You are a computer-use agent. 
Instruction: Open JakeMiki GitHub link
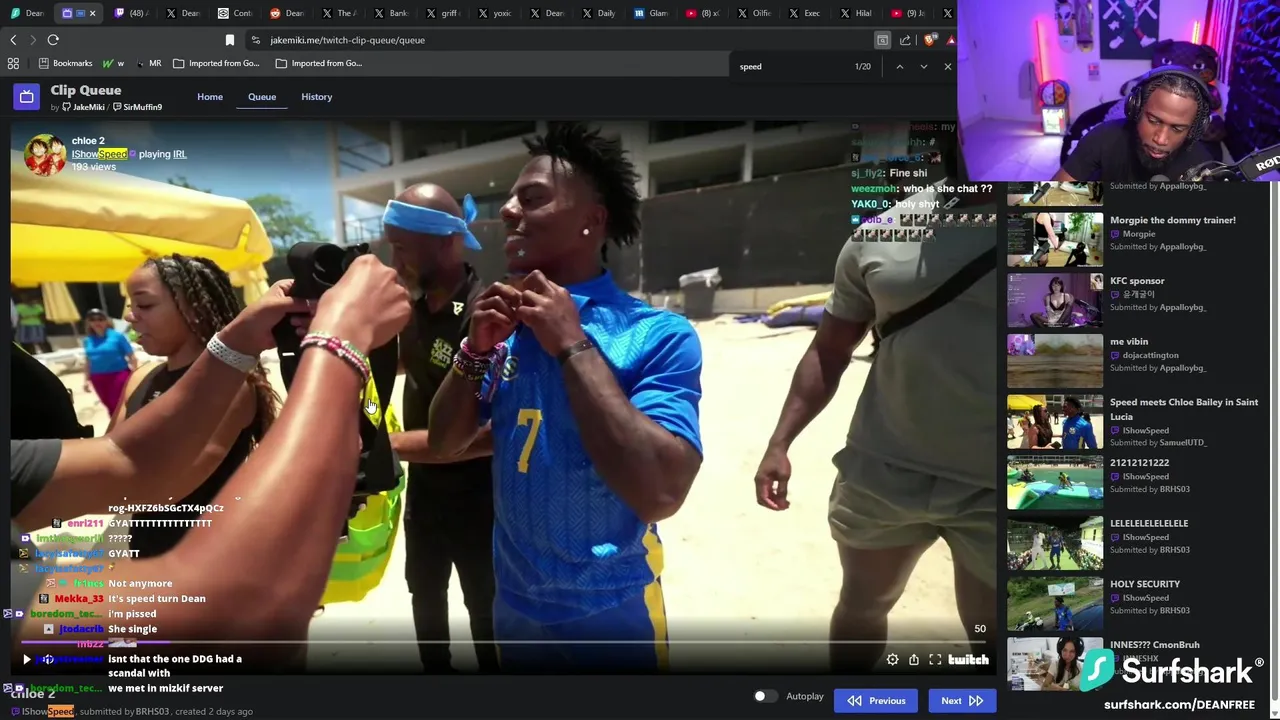click(83, 107)
